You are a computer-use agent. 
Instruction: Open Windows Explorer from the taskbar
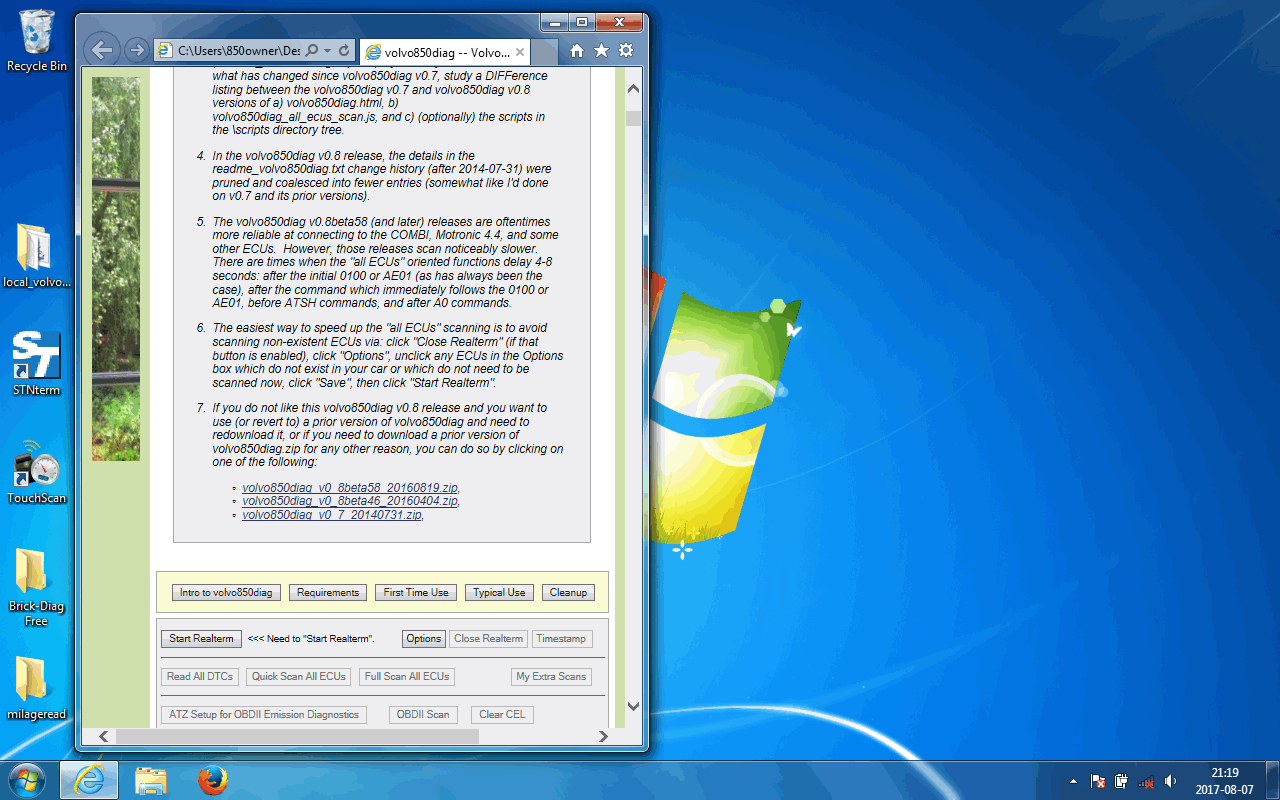click(151, 780)
